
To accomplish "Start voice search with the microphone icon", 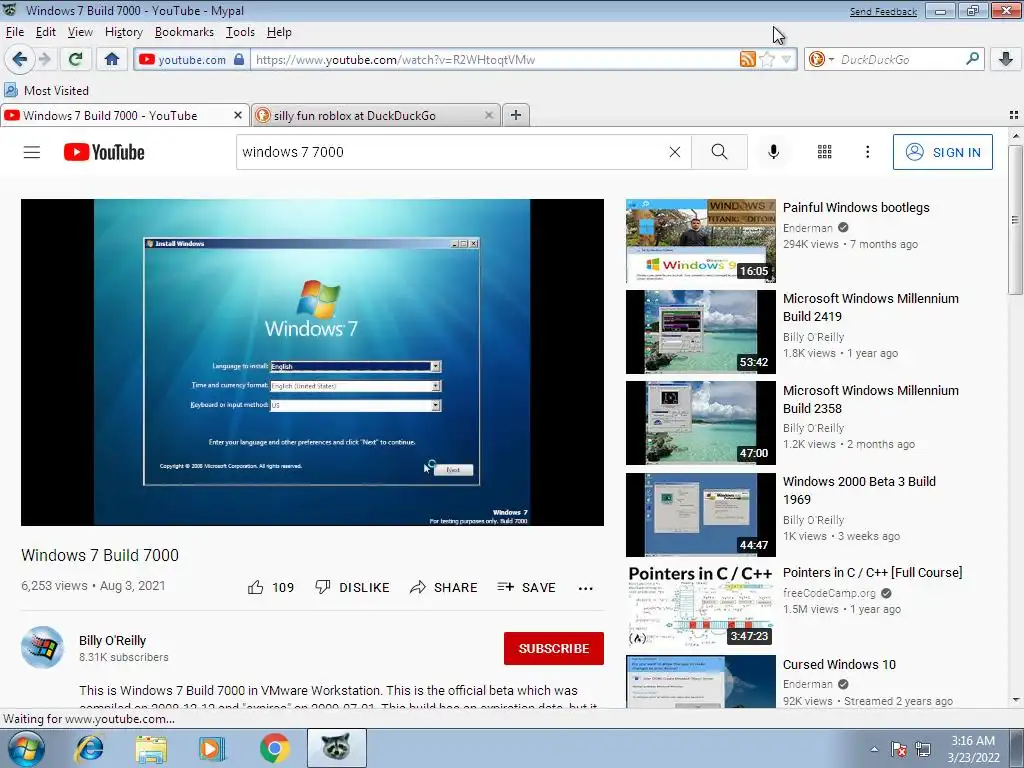I will click(773, 152).
